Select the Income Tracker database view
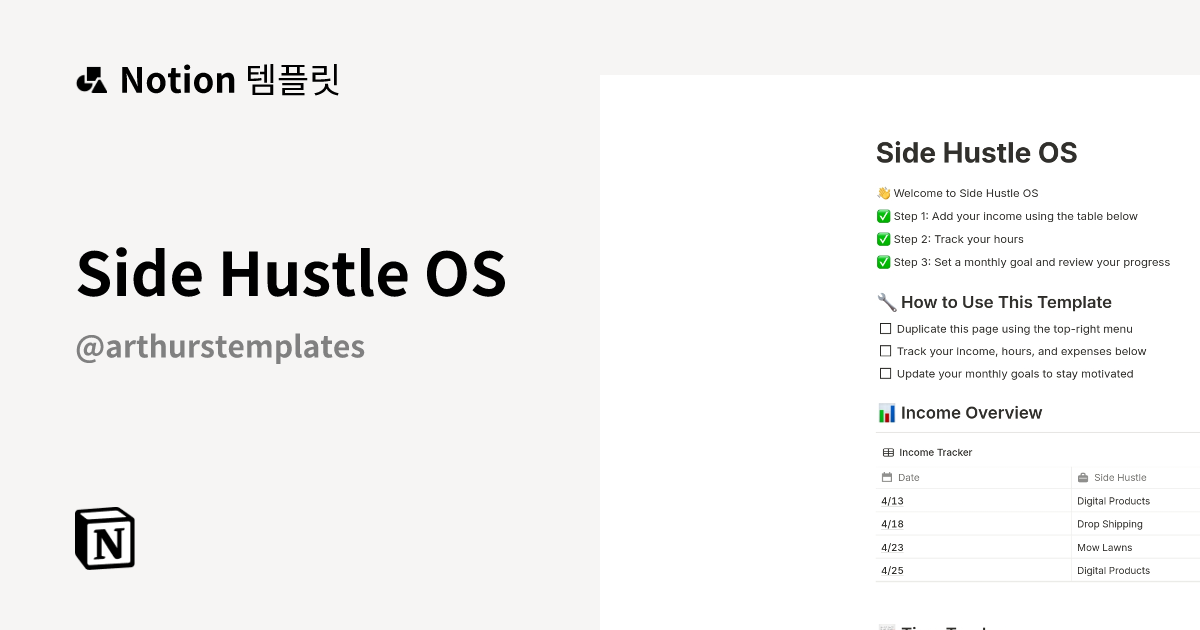 pos(937,452)
